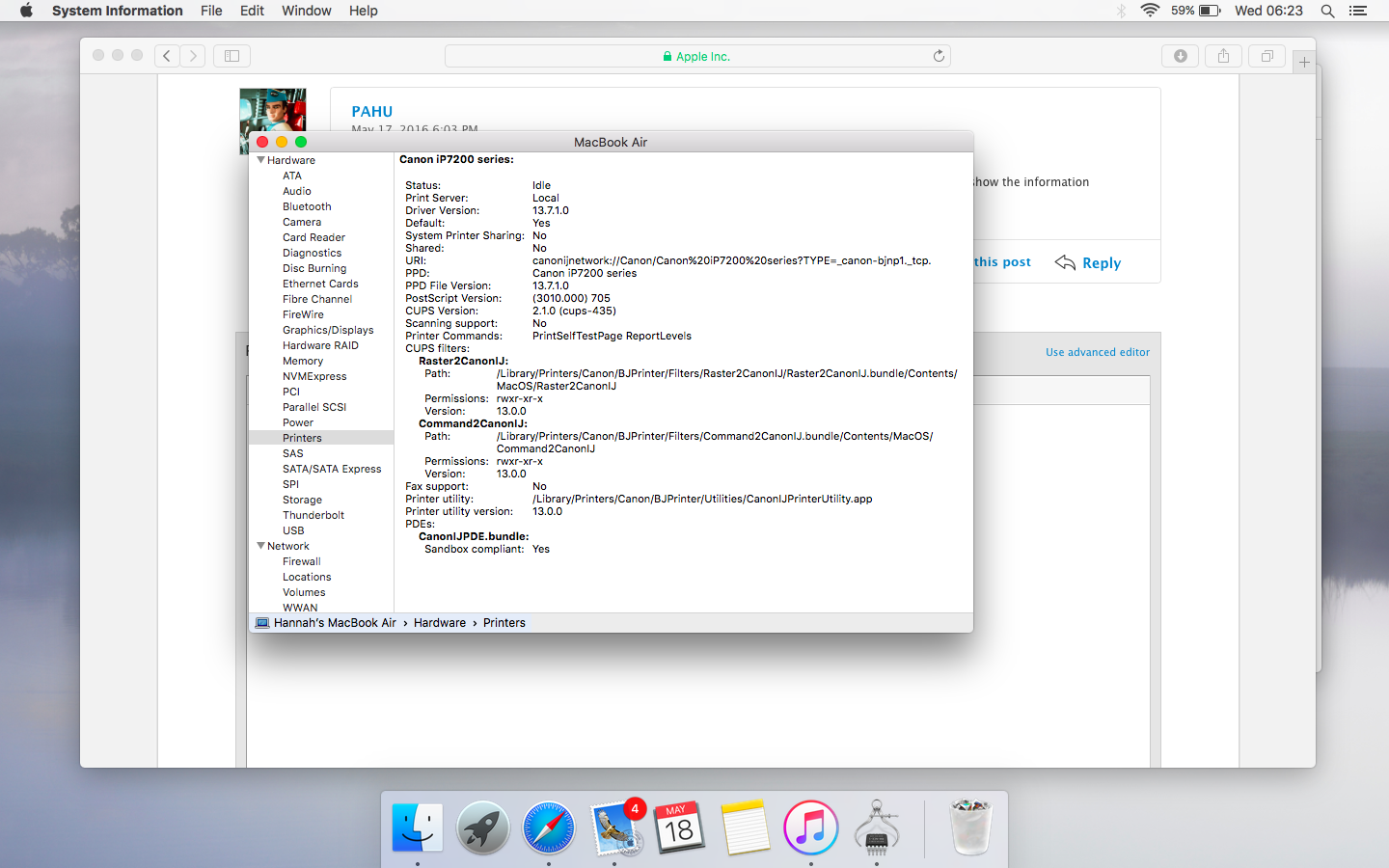Click the date and time in menu bar
1389x868 pixels.
(x=1268, y=11)
